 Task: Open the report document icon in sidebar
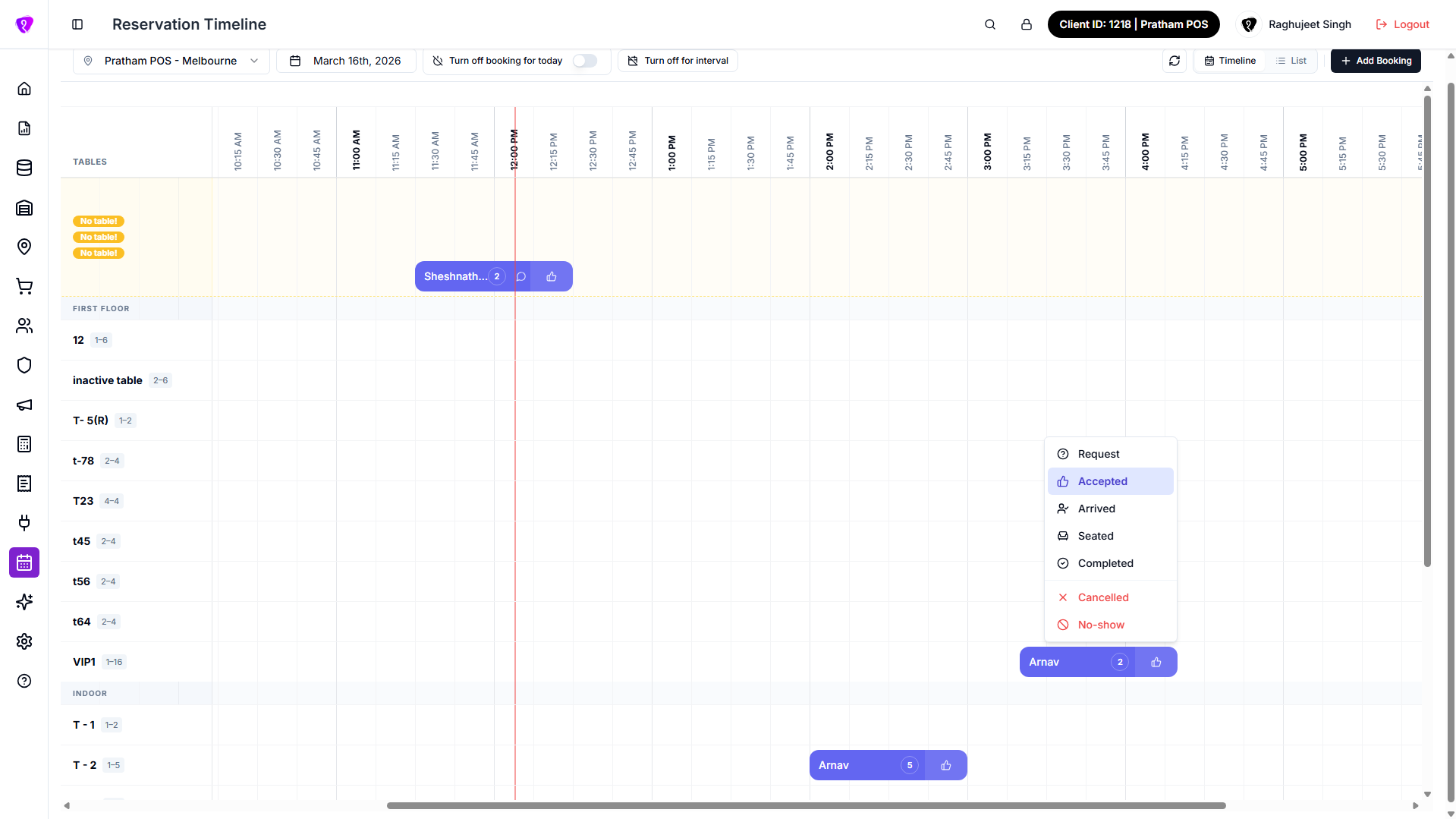(x=24, y=128)
